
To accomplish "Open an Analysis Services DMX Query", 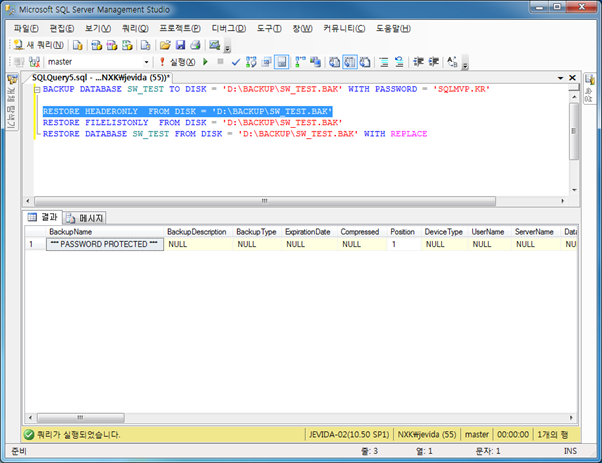I will coord(112,45).
